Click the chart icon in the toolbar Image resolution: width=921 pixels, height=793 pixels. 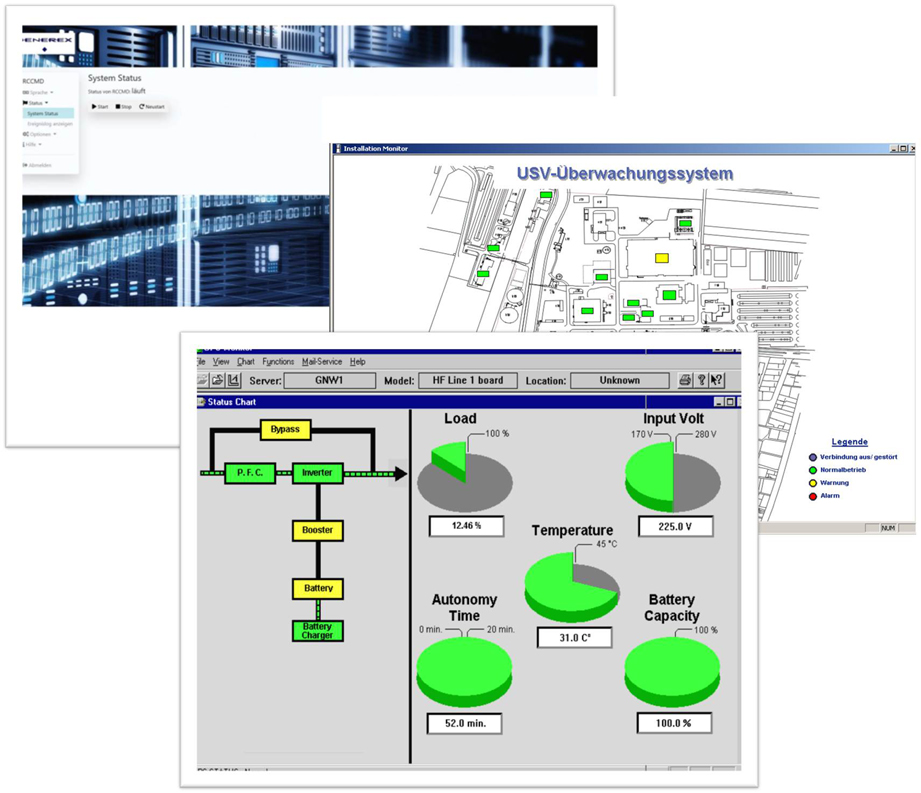click(233, 380)
